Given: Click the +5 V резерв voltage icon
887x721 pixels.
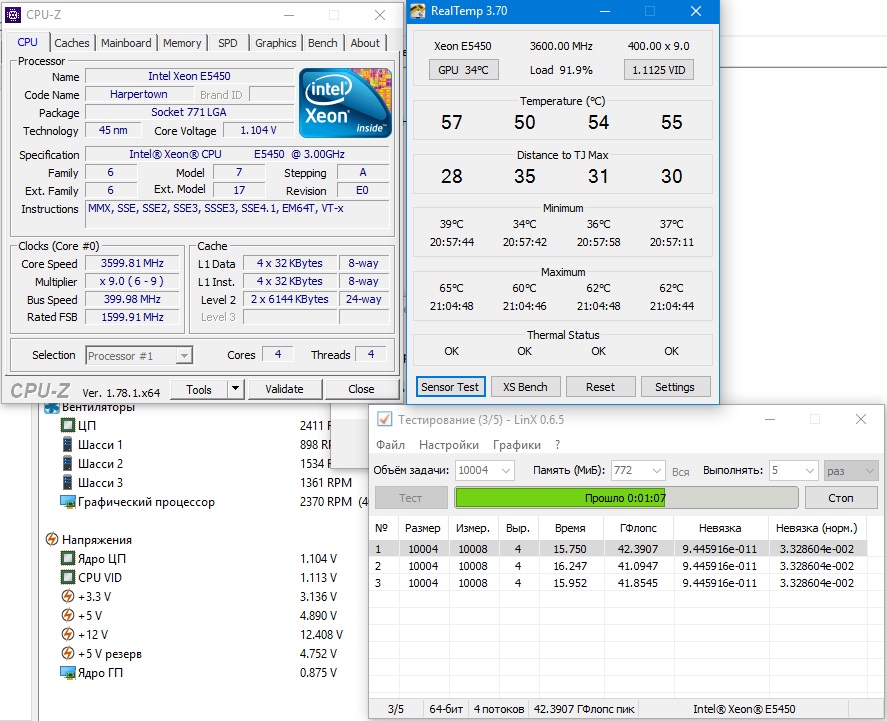Looking at the screenshot, I should pyautogui.click(x=67, y=653).
